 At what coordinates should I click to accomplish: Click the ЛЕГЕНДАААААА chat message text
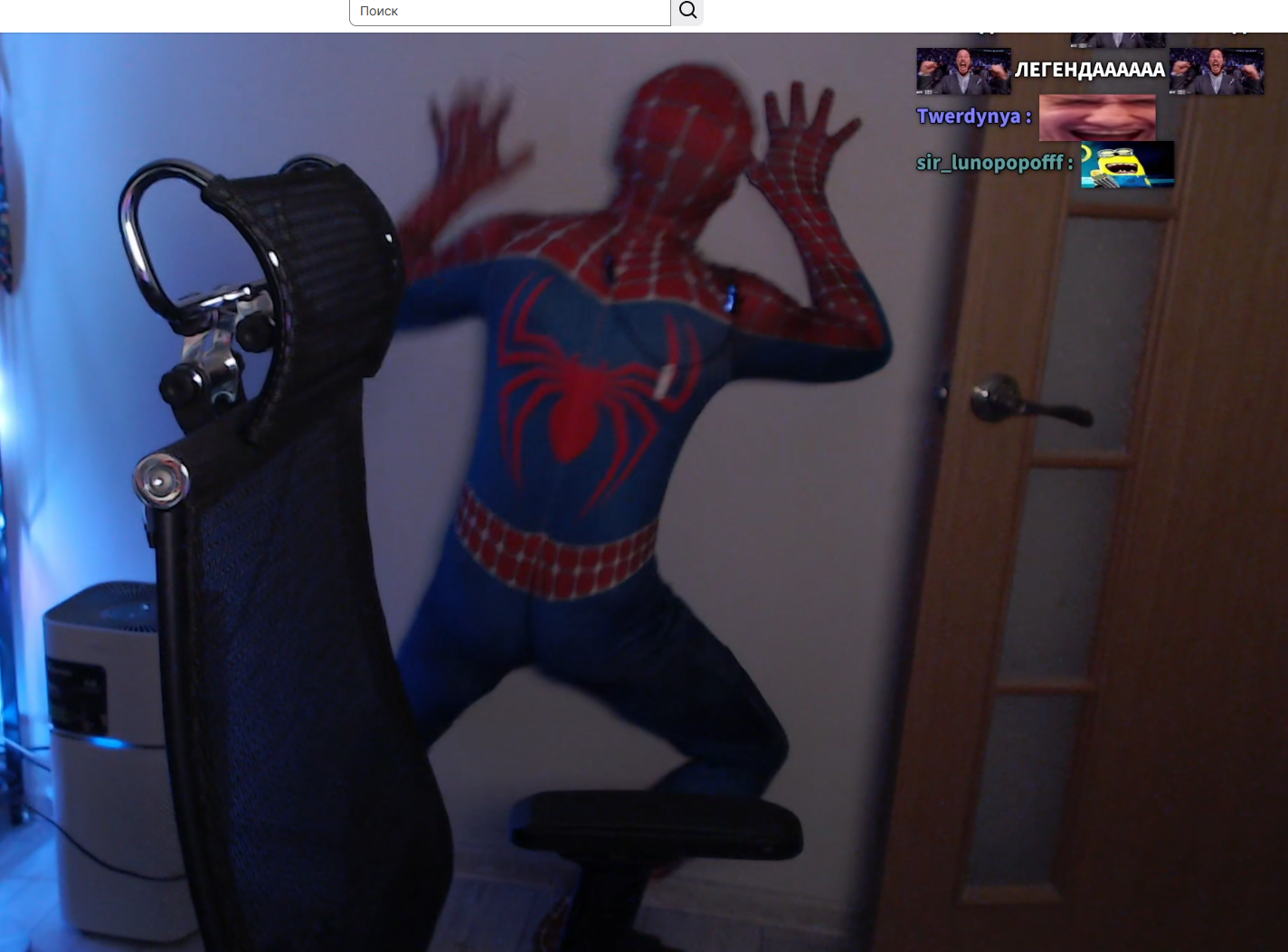point(1090,71)
